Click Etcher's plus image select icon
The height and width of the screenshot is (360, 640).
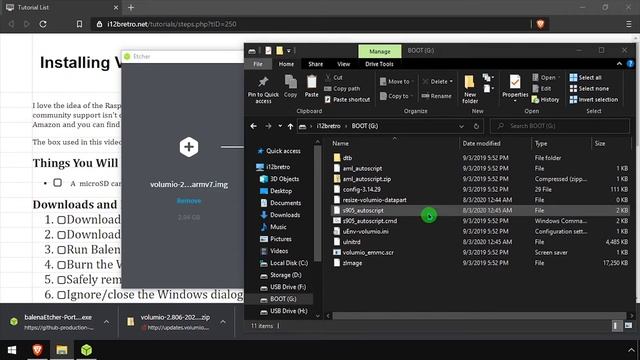[x=189, y=147]
